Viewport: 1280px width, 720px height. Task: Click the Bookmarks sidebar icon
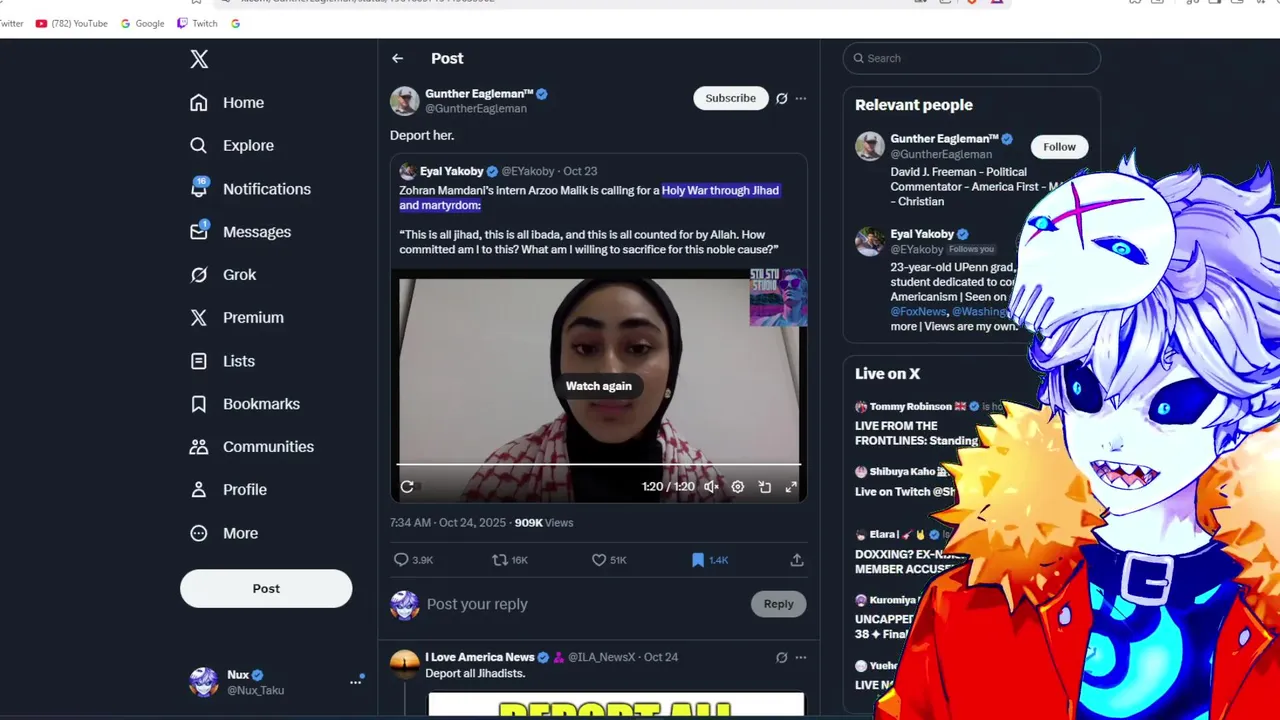click(x=199, y=404)
